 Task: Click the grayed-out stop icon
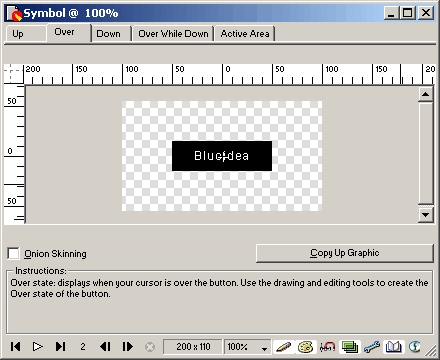(x=150, y=347)
